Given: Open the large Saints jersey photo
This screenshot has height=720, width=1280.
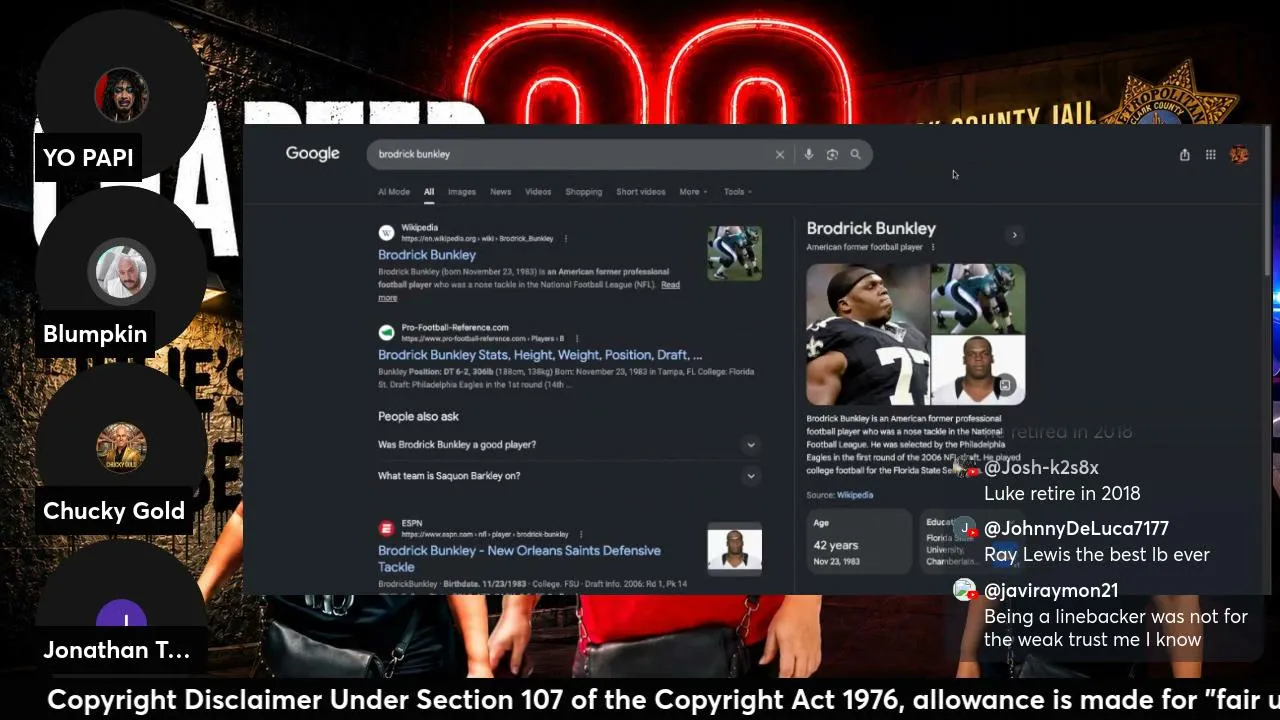Looking at the screenshot, I should pyautogui.click(x=868, y=334).
